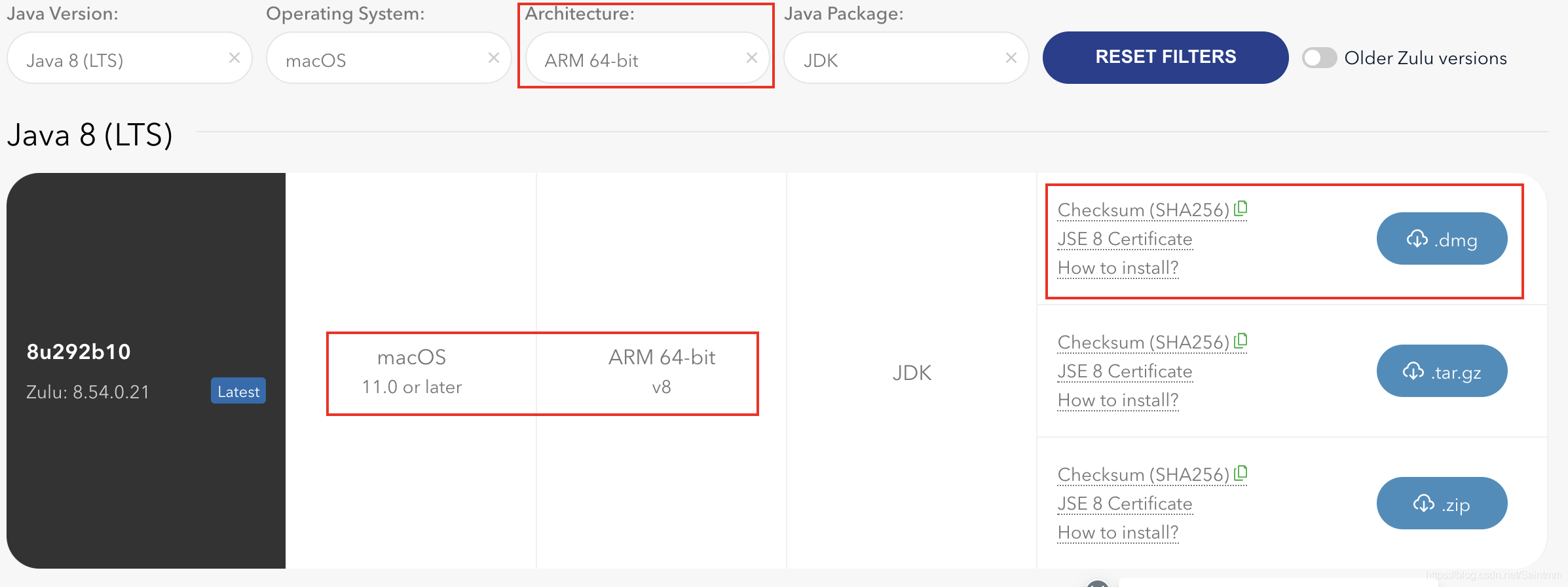This screenshot has width=1568, height=587.
Task: Open the How to install? link for the .dmg
Action: coord(1118,267)
